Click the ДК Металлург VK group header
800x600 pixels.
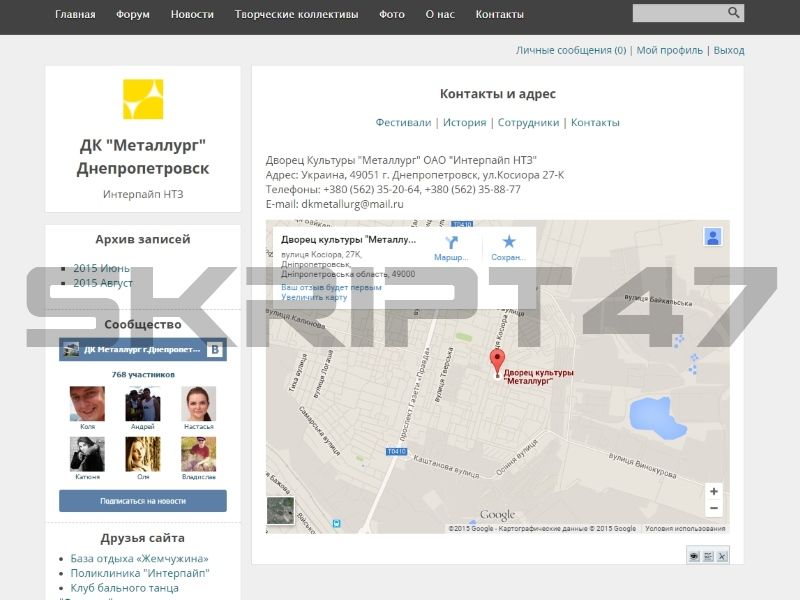coord(143,349)
